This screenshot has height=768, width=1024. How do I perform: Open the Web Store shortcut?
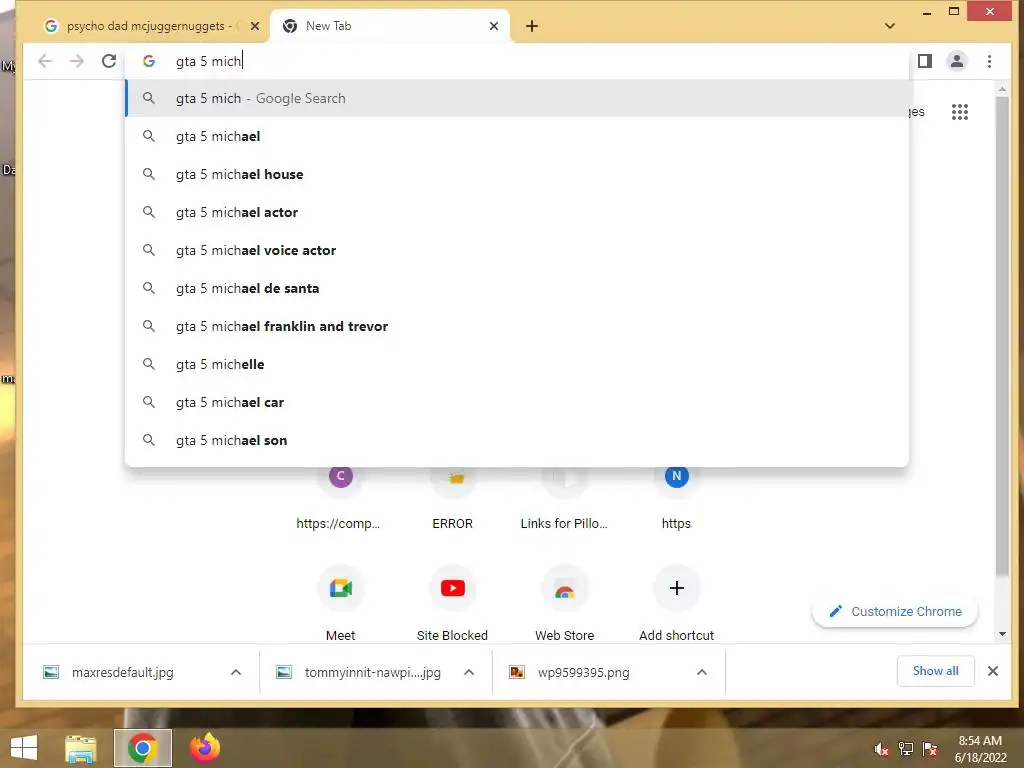[x=564, y=601]
